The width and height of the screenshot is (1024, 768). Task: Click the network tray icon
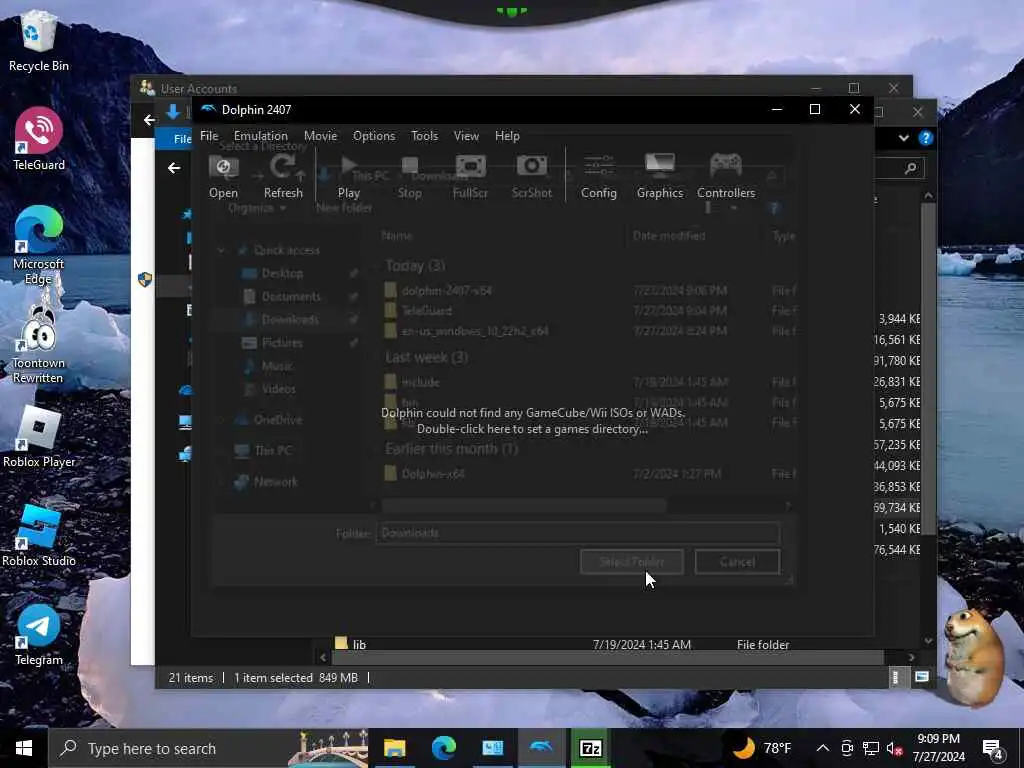pyautogui.click(x=871, y=748)
